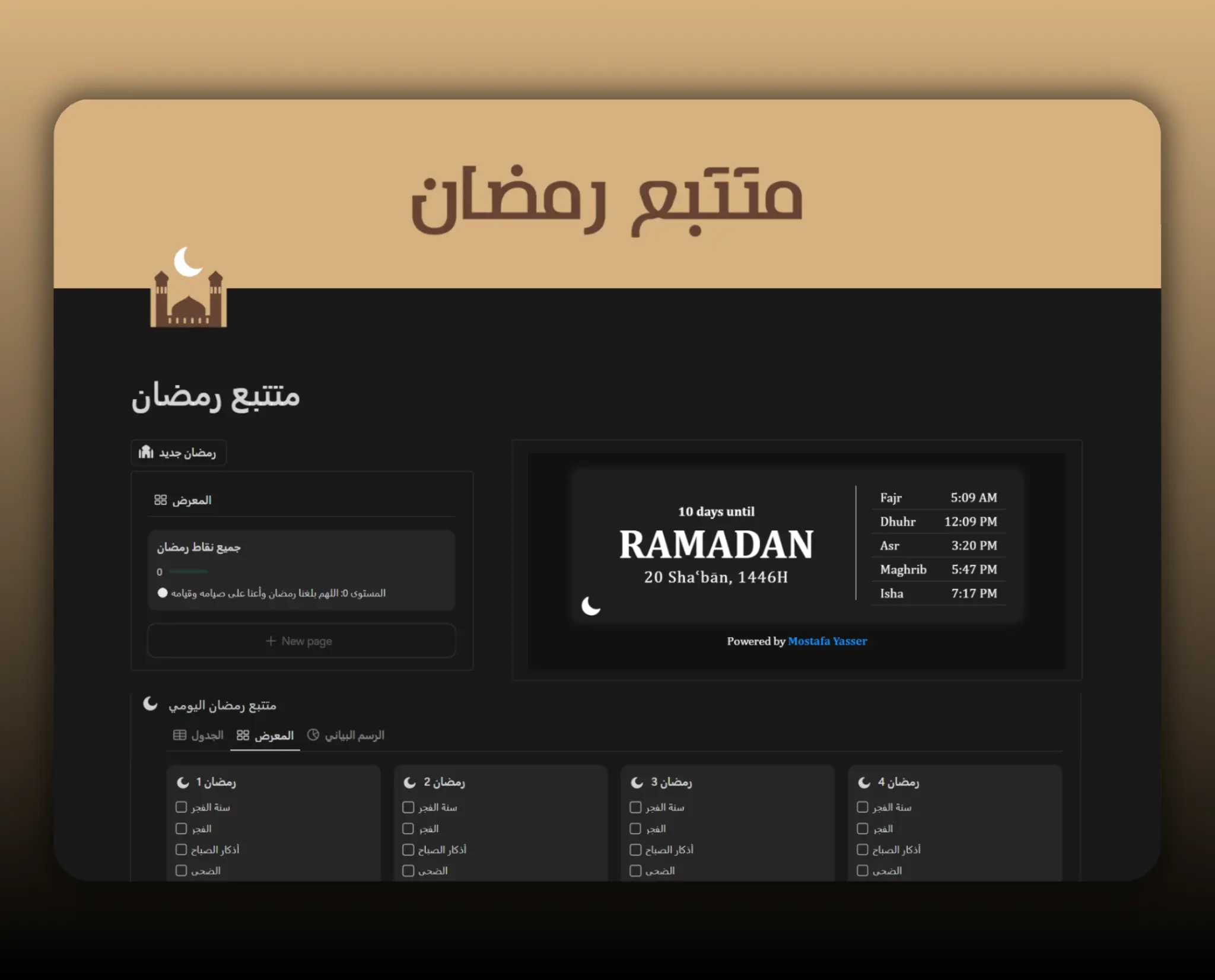The width and height of the screenshot is (1215, 980).
Task: Click the رمضان جديد button
Action: [x=178, y=453]
